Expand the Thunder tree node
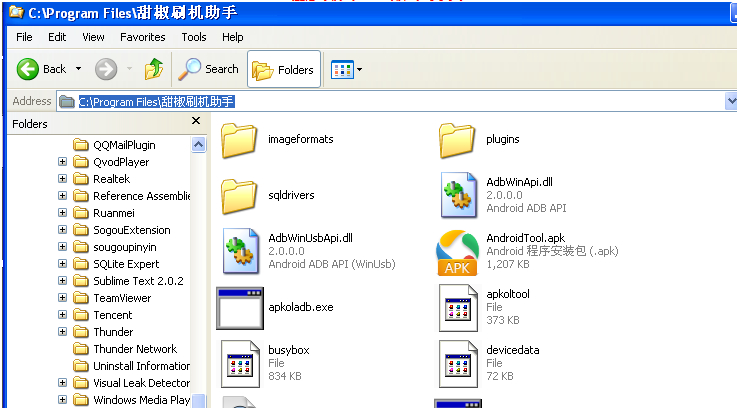Image resolution: width=738 pixels, height=419 pixels. pyautogui.click(x=62, y=331)
